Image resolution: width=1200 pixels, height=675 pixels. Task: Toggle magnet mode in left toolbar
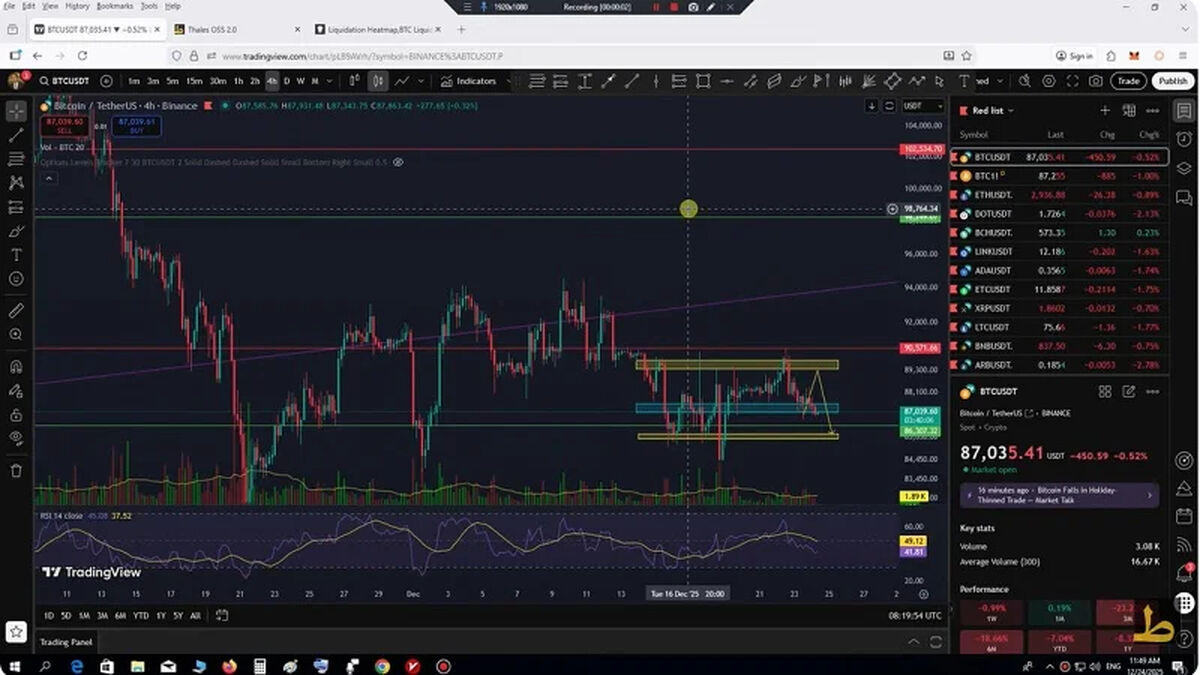pyautogui.click(x=16, y=367)
